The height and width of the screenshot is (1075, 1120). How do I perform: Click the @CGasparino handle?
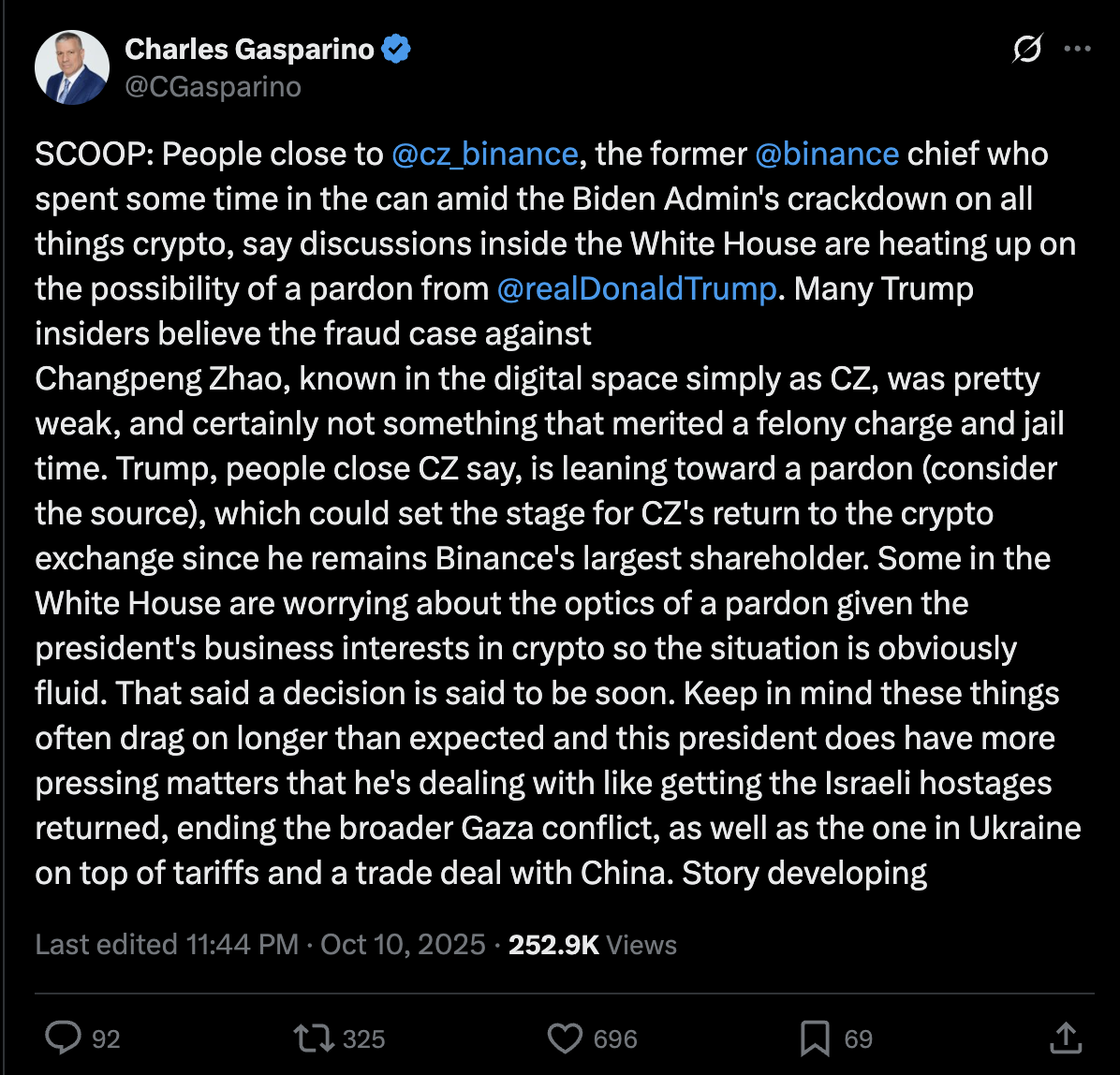tap(214, 87)
